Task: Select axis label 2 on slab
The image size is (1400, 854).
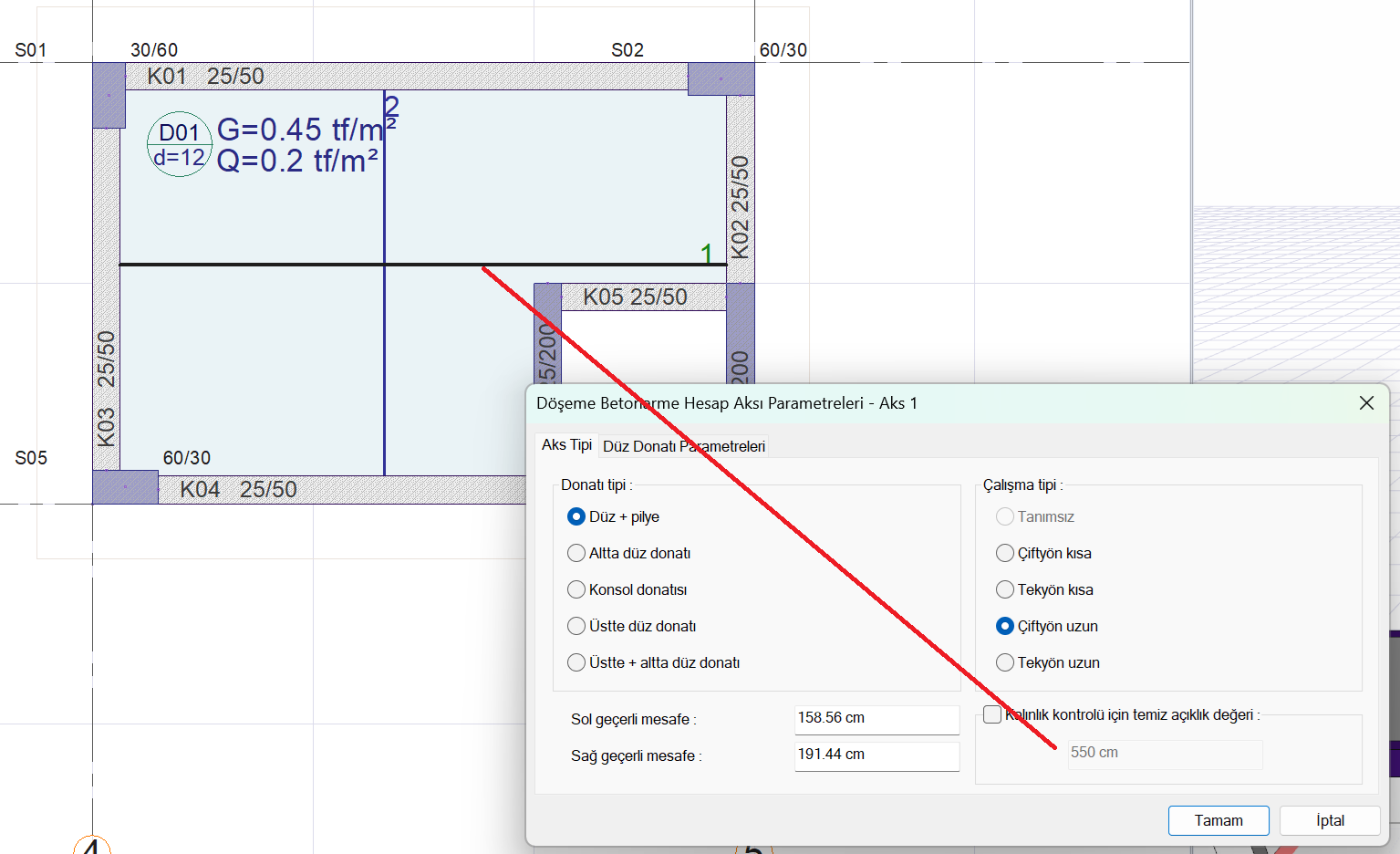Action: (x=391, y=107)
